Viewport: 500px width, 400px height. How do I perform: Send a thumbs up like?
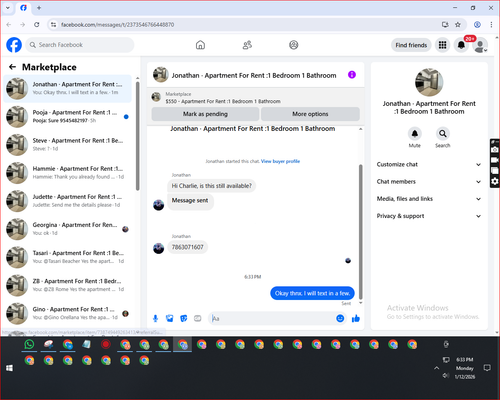point(356,318)
